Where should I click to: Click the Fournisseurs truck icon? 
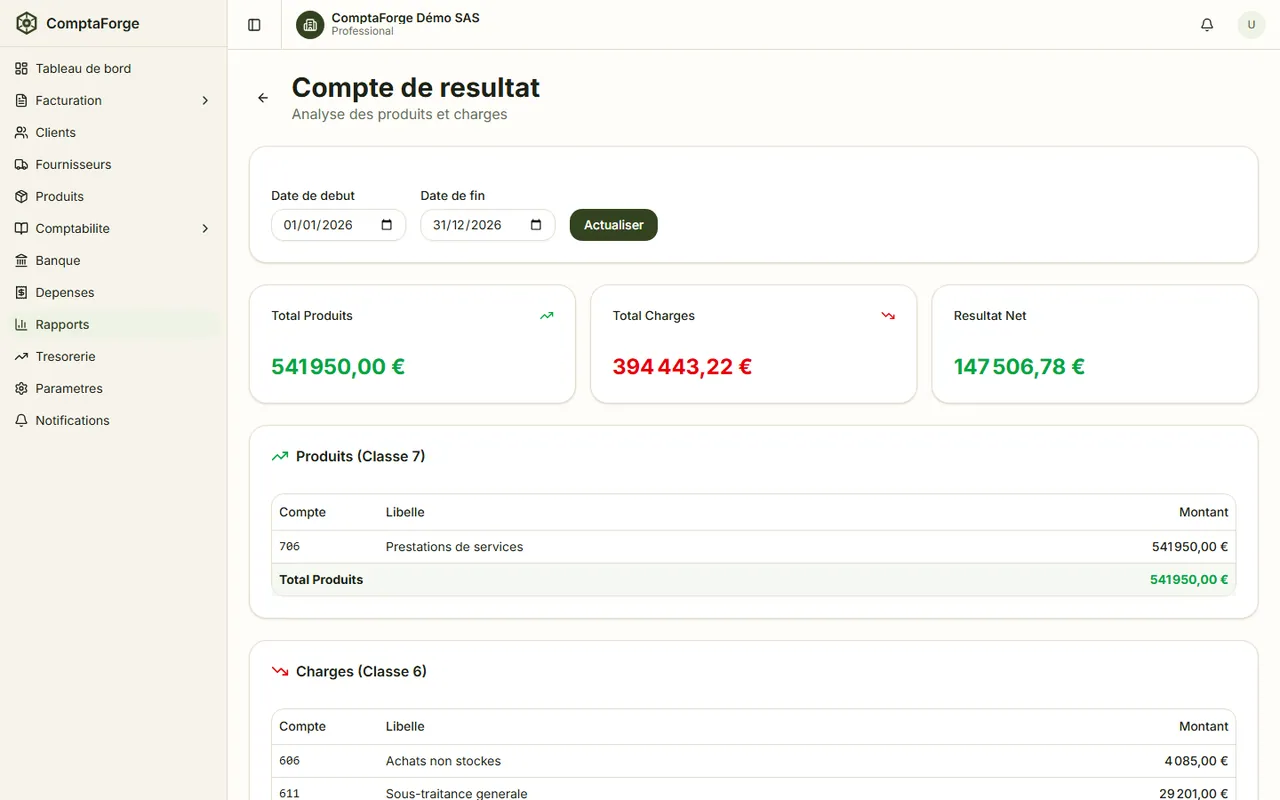click(x=22, y=165)
